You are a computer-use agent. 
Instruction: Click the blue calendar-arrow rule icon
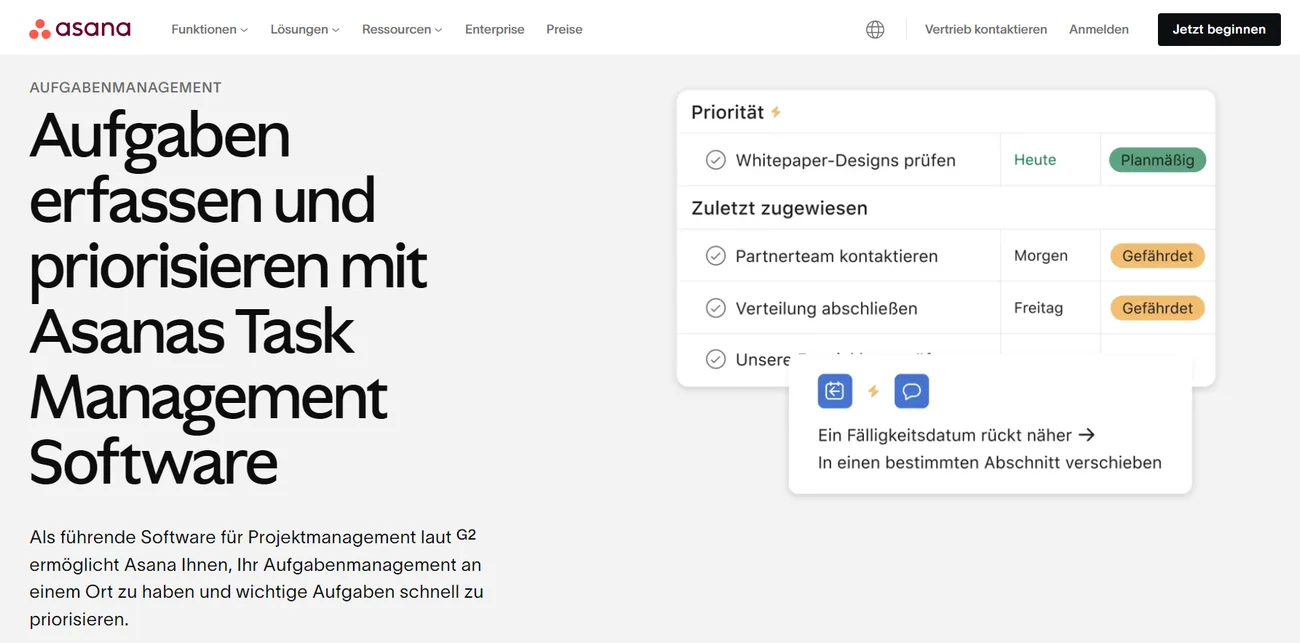[835, 391]
